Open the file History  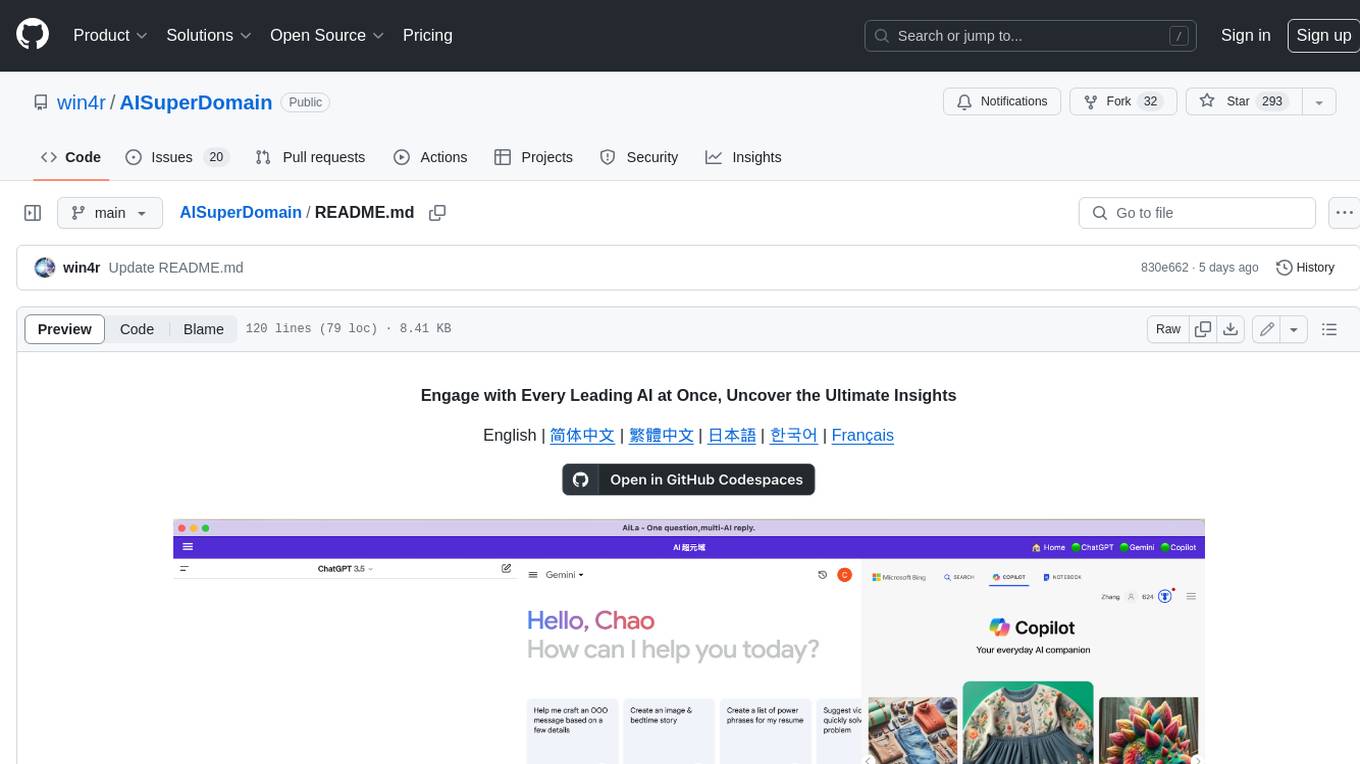click(x=1305, y=267)
